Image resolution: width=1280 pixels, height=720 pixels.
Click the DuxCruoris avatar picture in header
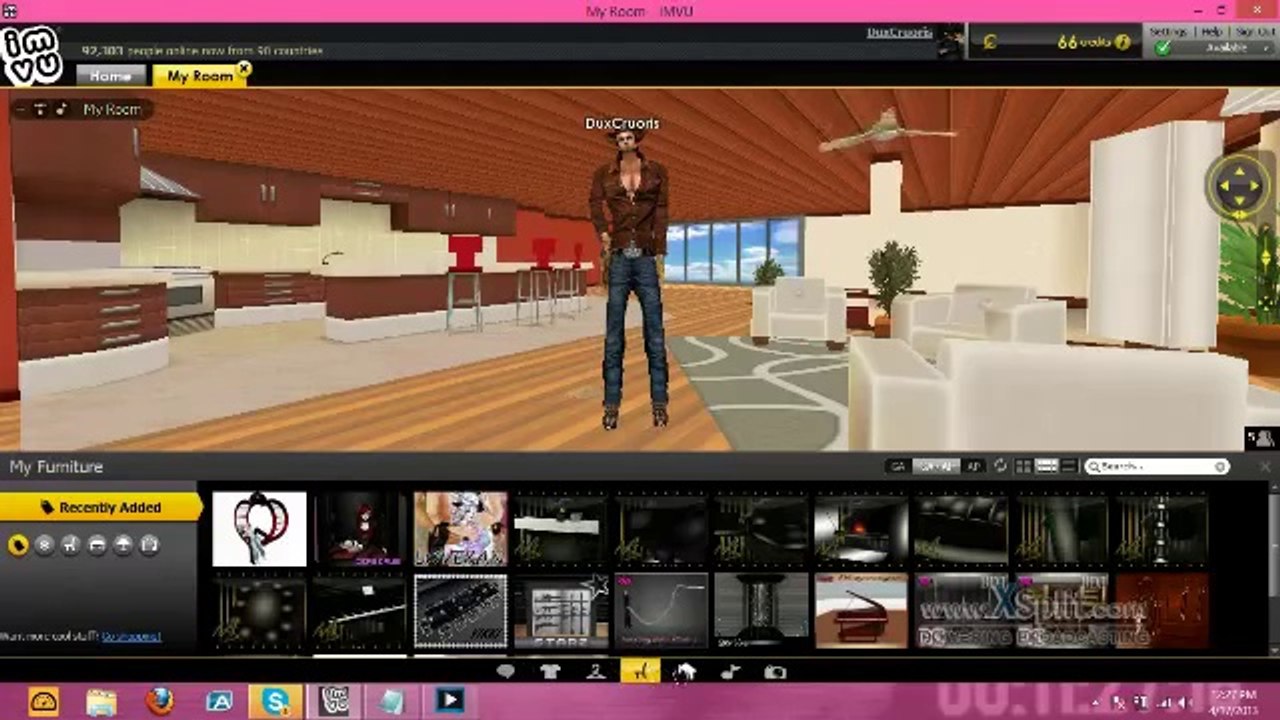tap(951, 43)
